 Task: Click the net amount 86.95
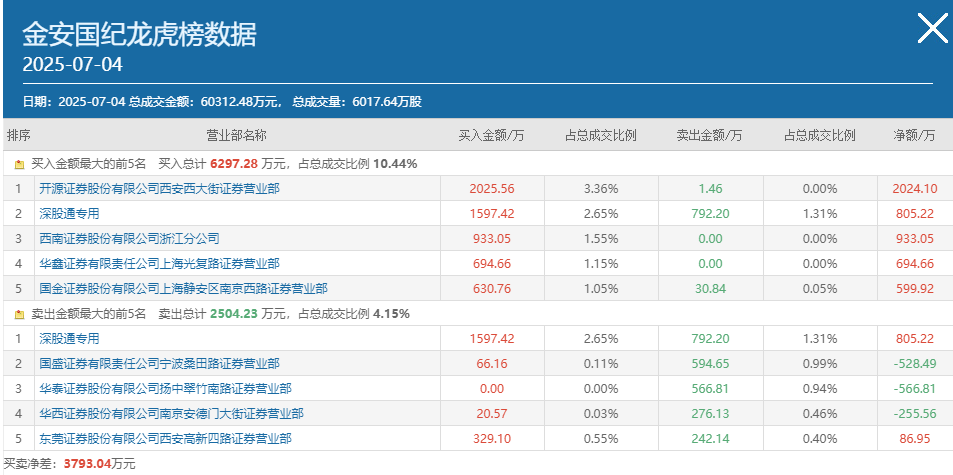[x=915, y=439]
